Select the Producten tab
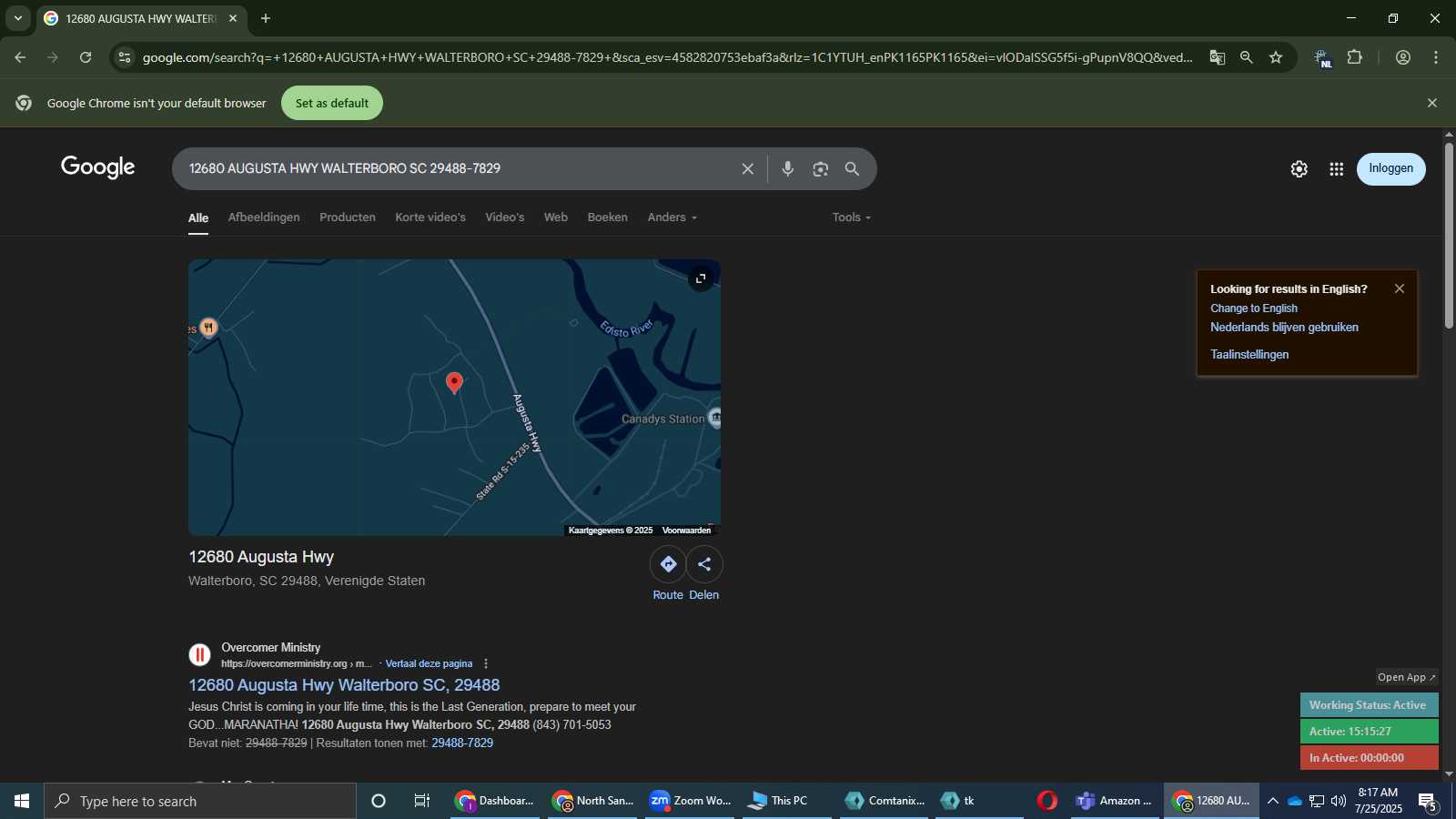 point(348,217)
